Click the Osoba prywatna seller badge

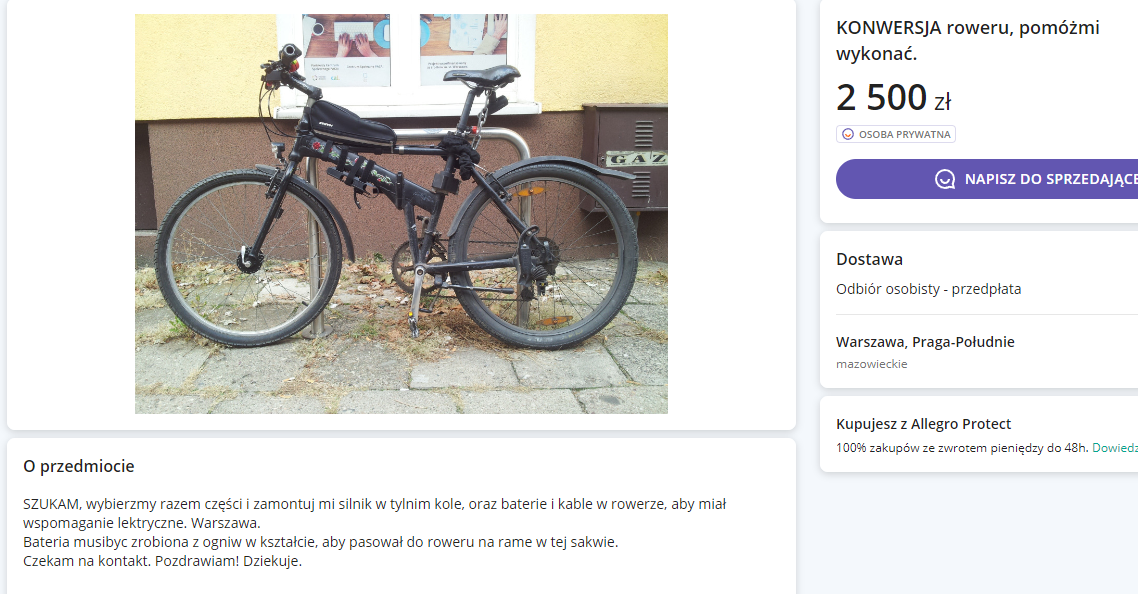(896, 134)
